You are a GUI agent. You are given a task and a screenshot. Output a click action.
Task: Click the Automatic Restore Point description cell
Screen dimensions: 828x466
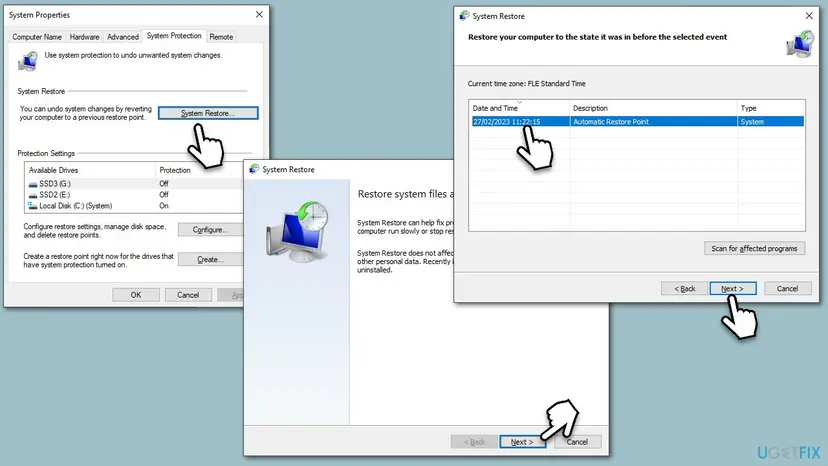(x=653, y=122)
